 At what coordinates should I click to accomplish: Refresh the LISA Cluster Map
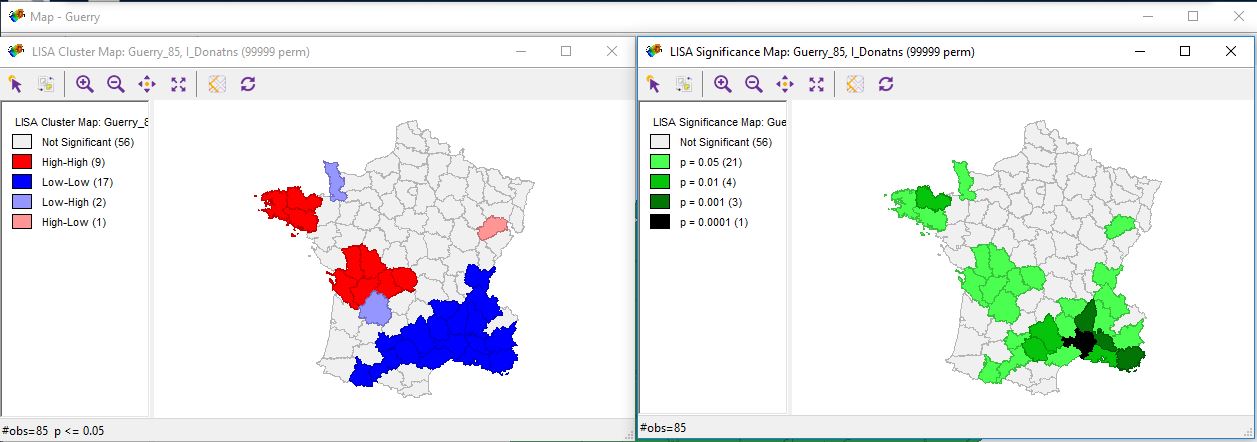(248, 85)
